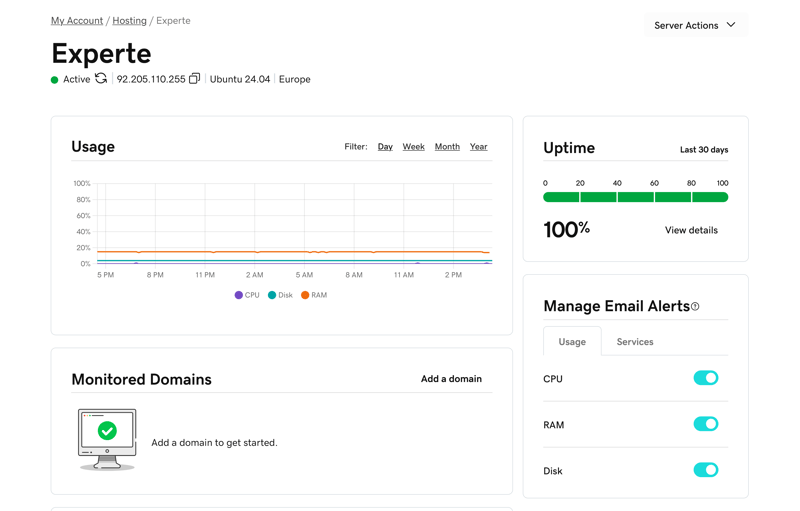
Task: Disable the CPU email alert toggle
Action: [x=705, y=378]
